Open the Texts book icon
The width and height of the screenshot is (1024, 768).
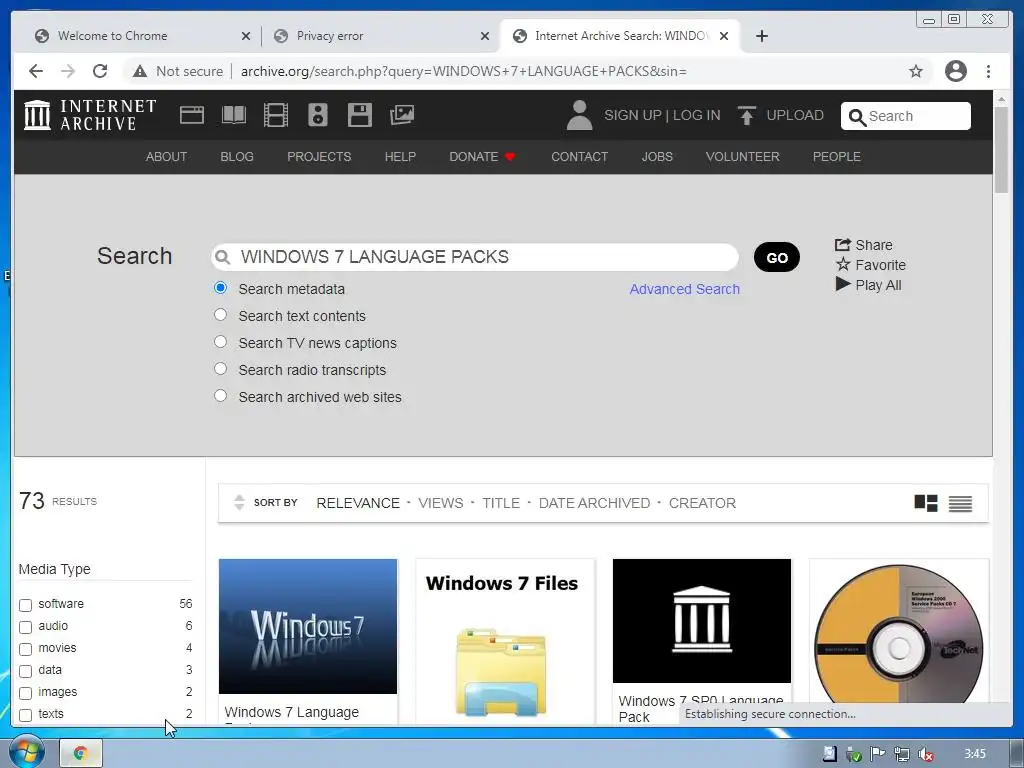[234, 115]
